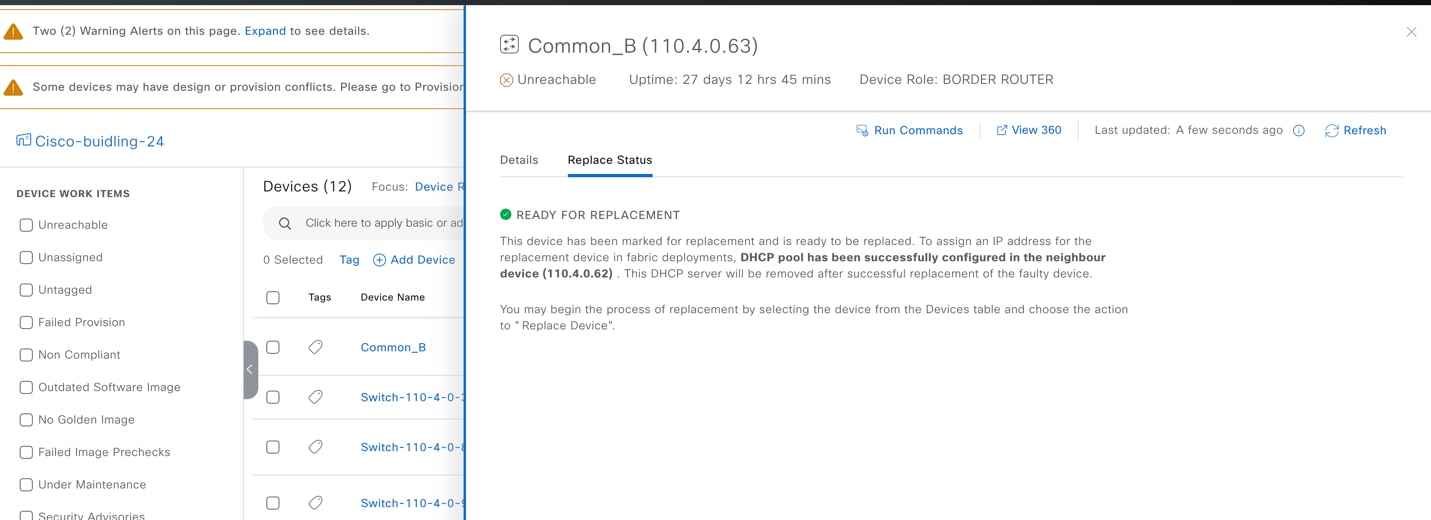
Task: Click the tag icon in Switch-110-4-0-3 row
Action: click(x=315, y=397)
